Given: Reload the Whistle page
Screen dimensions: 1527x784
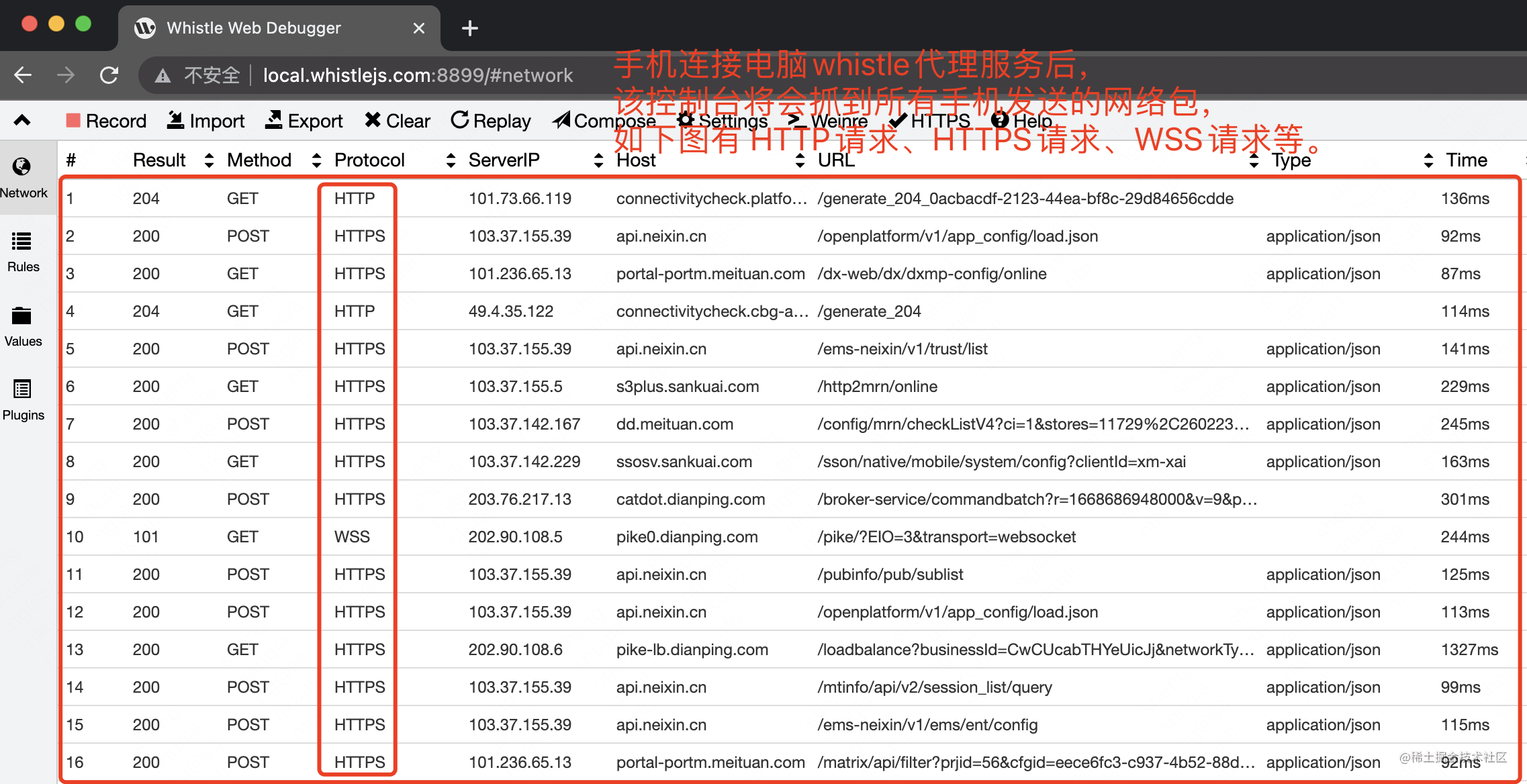Looking at the screenshot, I should pyautogui.click(x=109, y=75).
